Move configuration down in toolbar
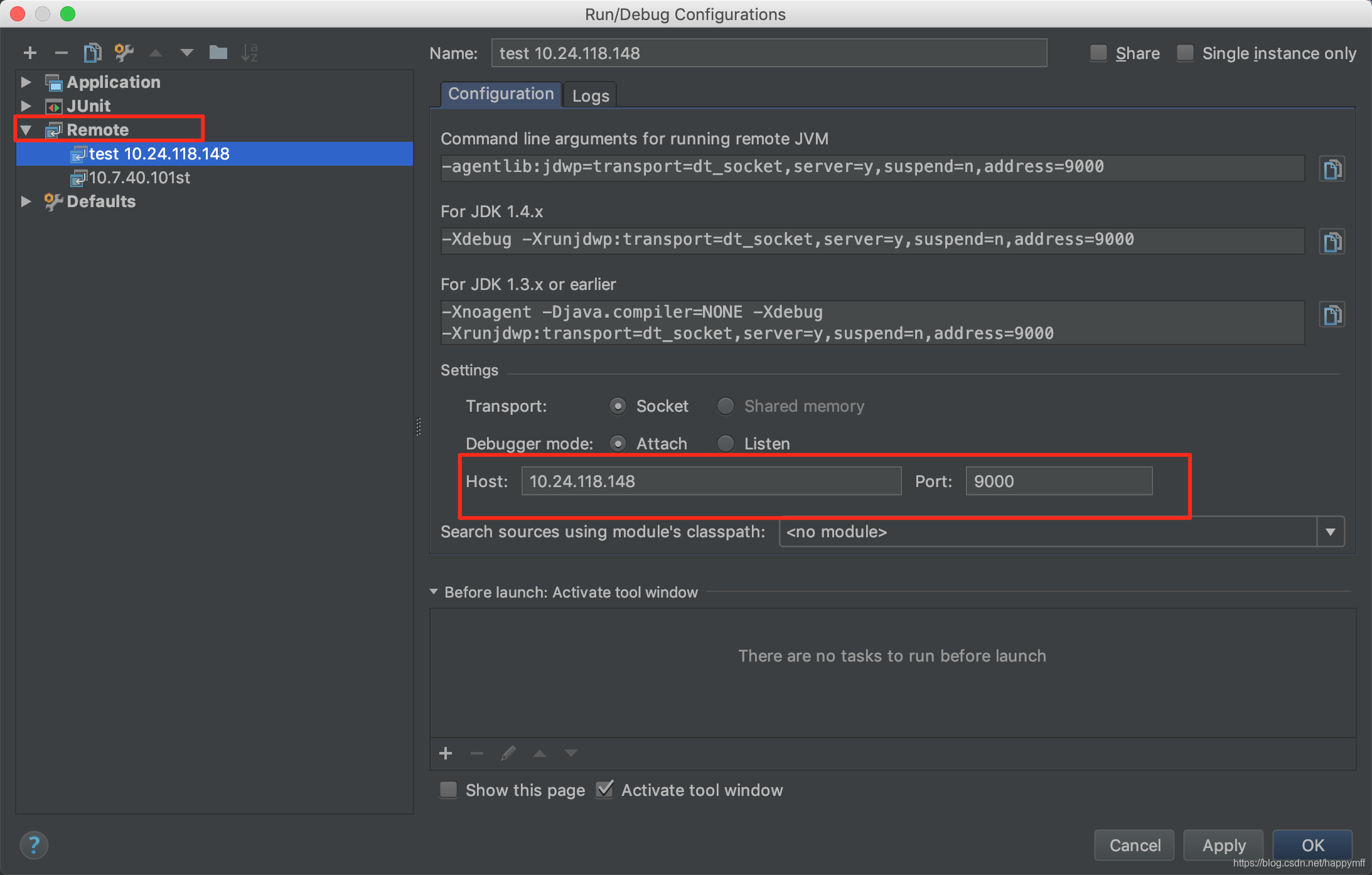This screenshot has width=1372, height=875. point(186,53)
